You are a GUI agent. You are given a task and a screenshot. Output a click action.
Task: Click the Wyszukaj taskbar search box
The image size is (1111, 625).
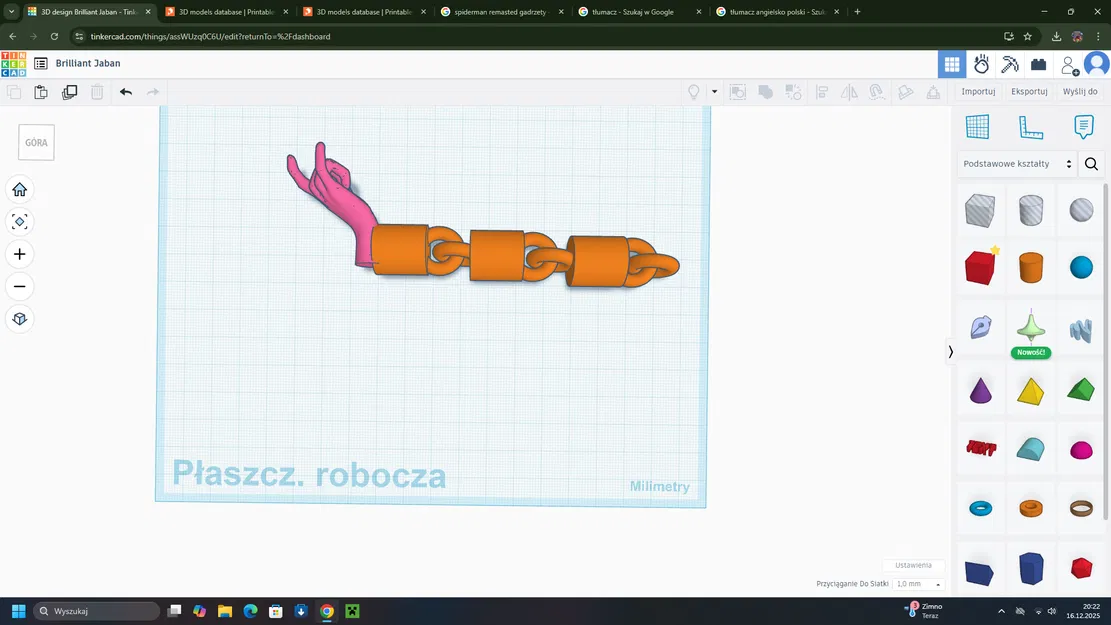tap(97, 611)
